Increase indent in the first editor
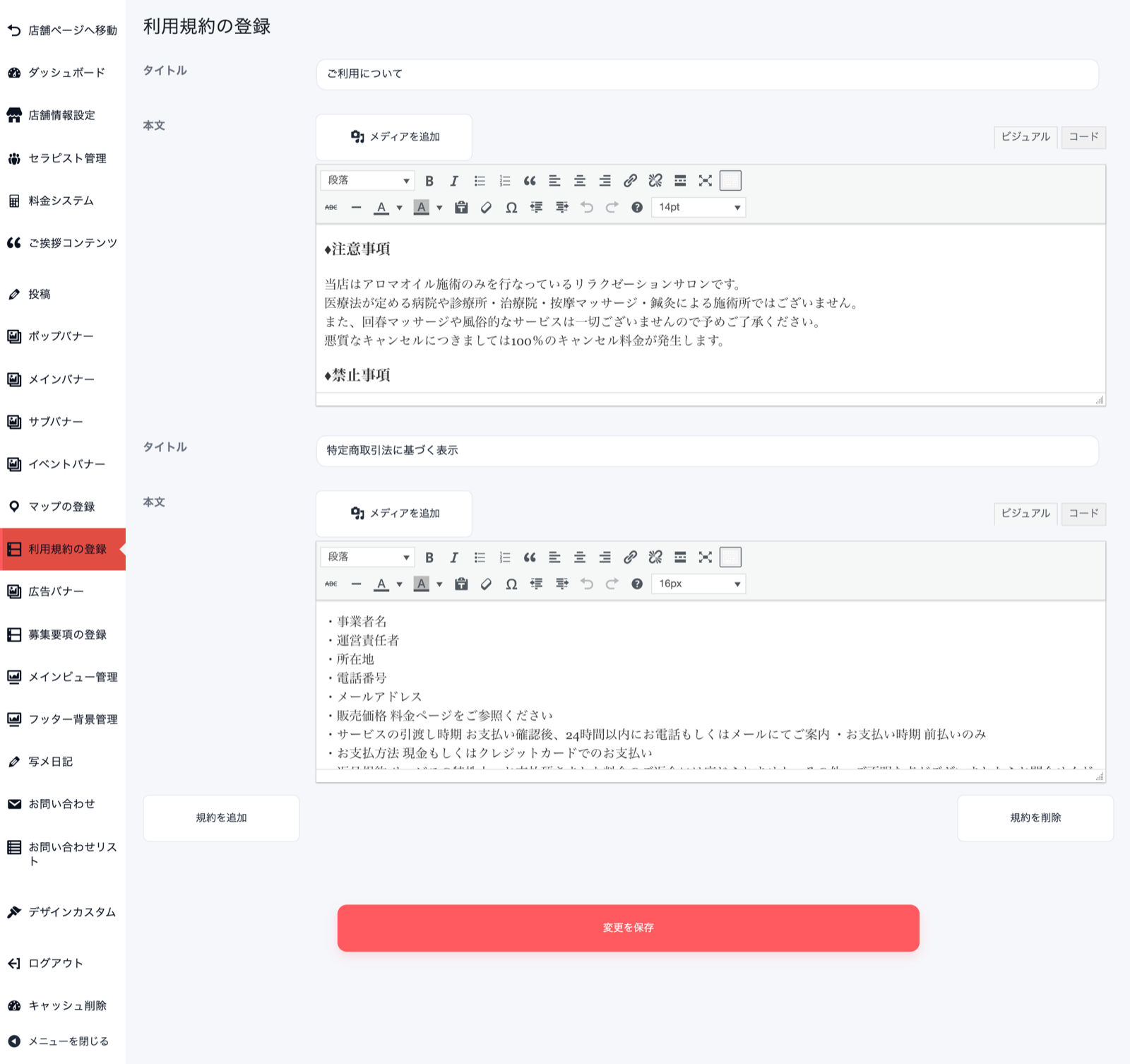Screen dimensions: 1130x1064 point(561,207)
